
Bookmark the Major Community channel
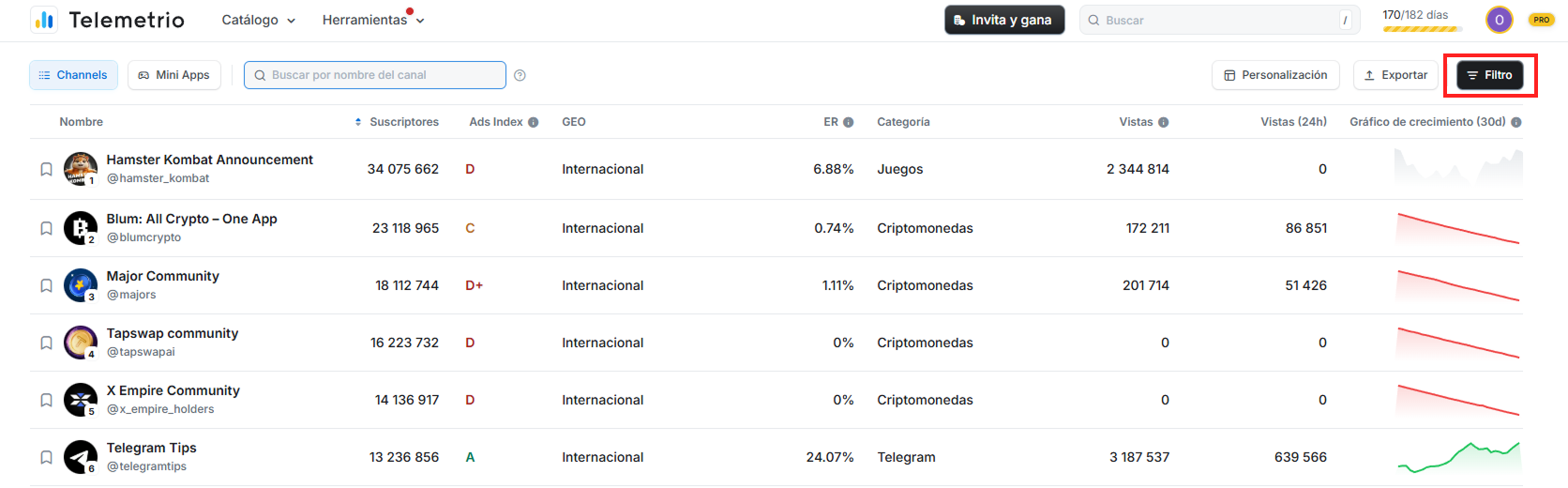(46, 285)
